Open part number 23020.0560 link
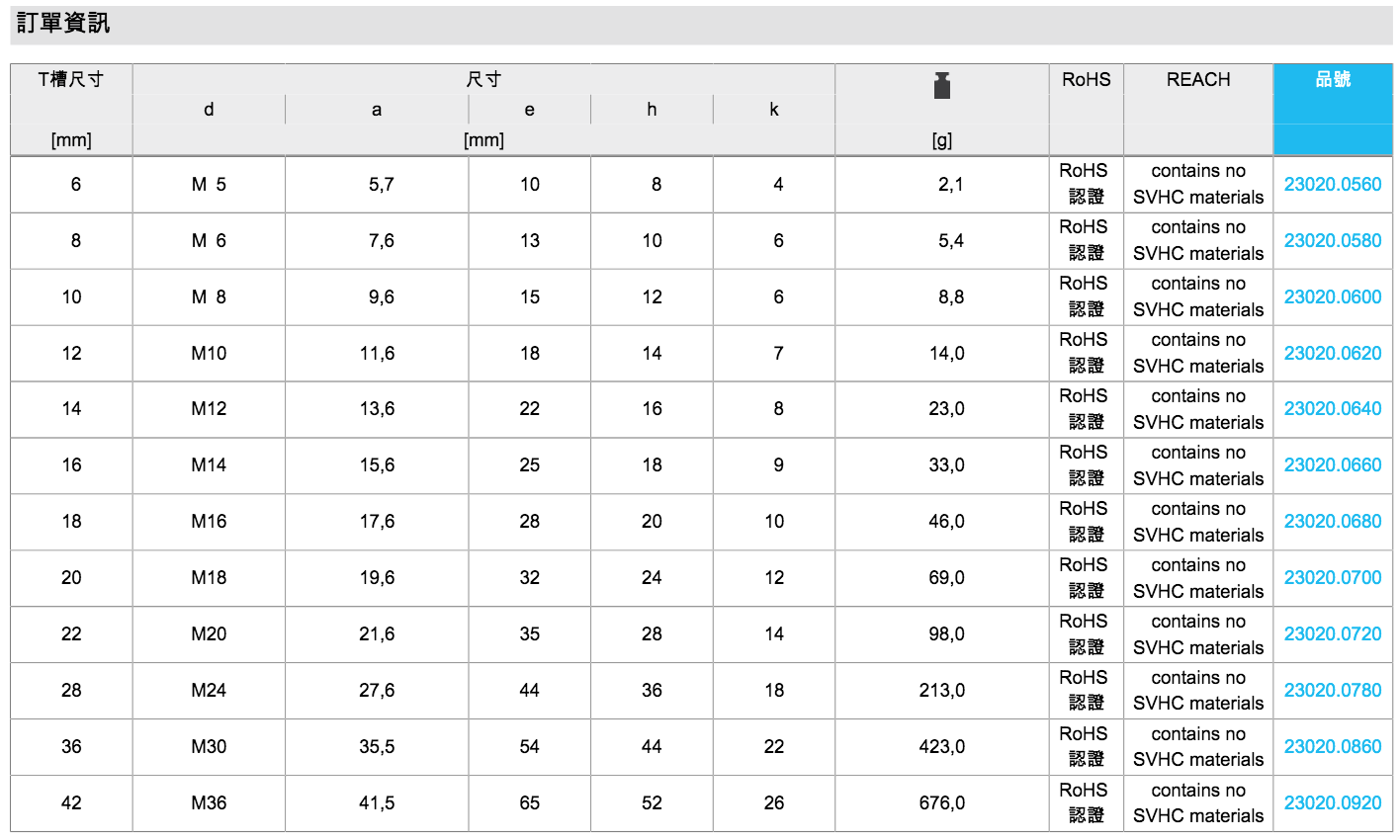Image resolution: width=1400 pixels, height=840 pixels. tap(1332, 185)
